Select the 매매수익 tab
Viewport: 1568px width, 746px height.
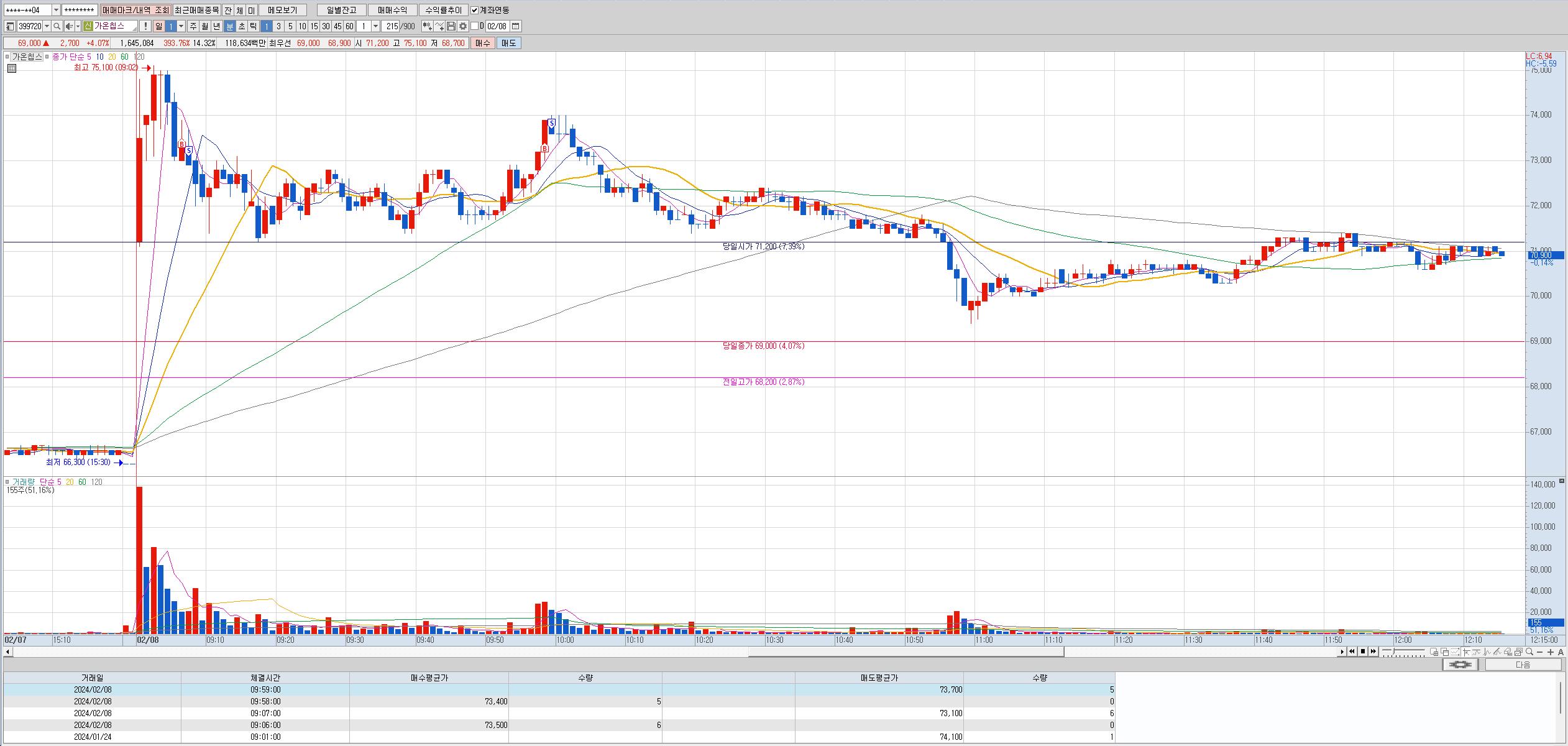point(392,10)
